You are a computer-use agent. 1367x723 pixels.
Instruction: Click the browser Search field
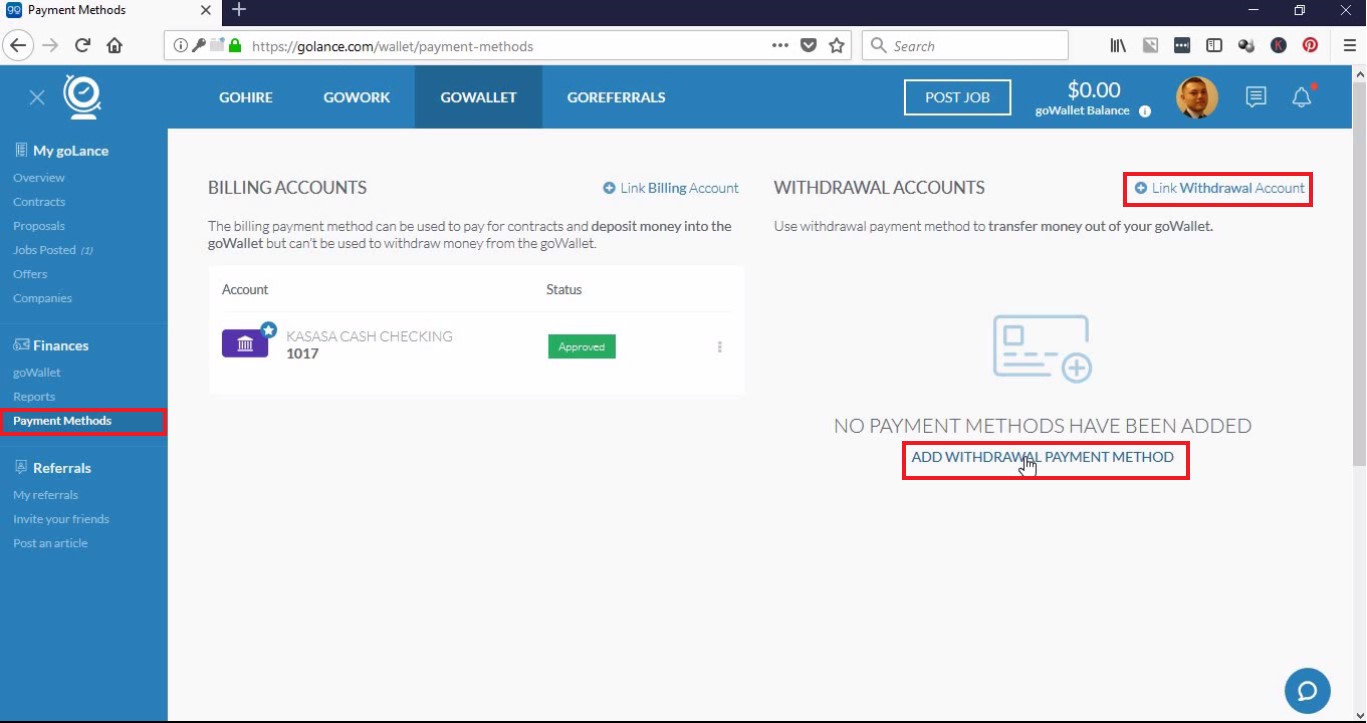point(965,45)
